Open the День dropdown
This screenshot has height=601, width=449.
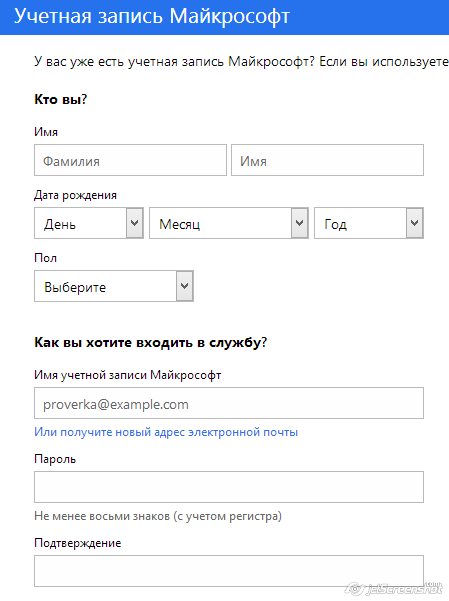point(89,223)
